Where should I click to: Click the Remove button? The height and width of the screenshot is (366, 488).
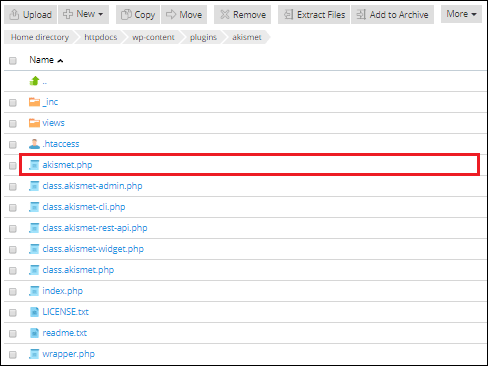[x=242, y=15]
